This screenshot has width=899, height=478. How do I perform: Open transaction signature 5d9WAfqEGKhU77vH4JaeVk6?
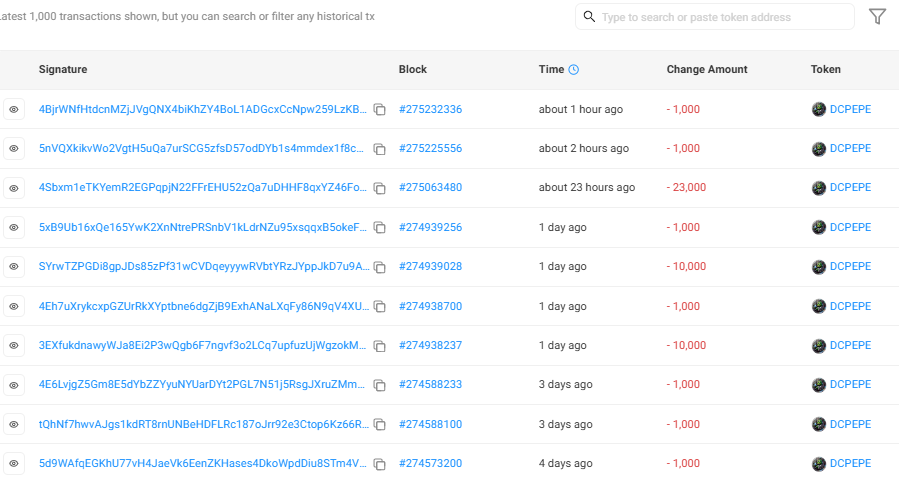pyautogui.click(x=202, y=463)
